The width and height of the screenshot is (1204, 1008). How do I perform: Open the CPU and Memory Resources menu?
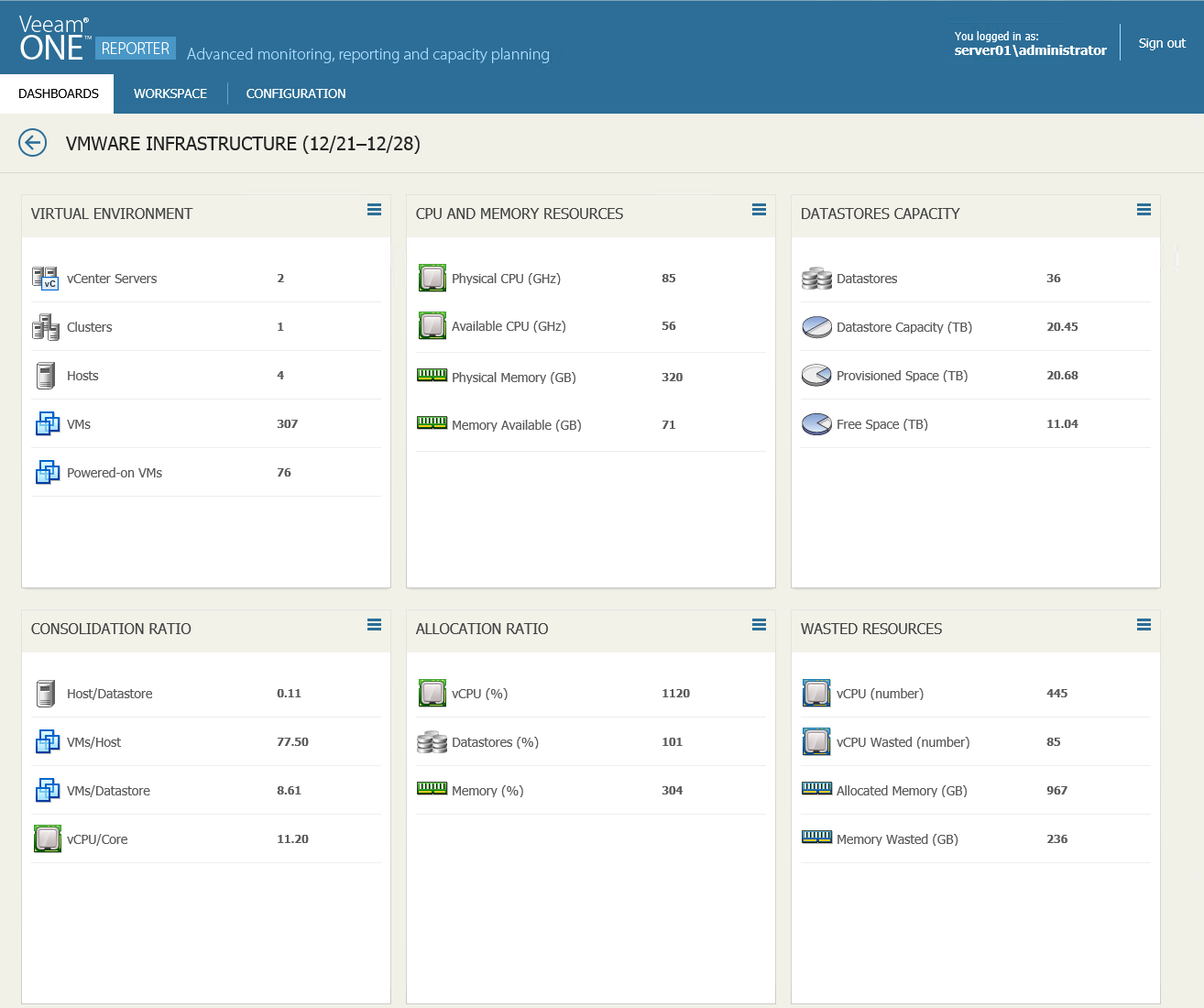pos(759,210)
